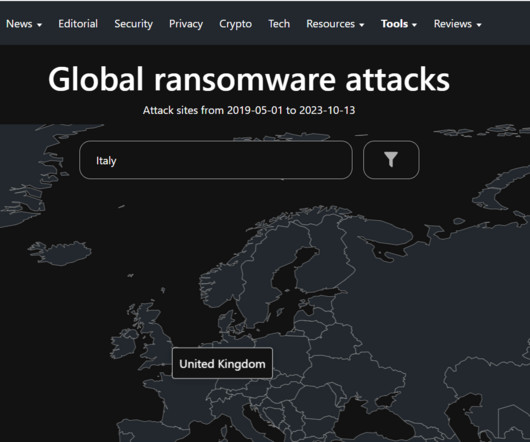This screenshot has width=530, height=442.
Task: Open the Security section
Action: click(134, 24)
